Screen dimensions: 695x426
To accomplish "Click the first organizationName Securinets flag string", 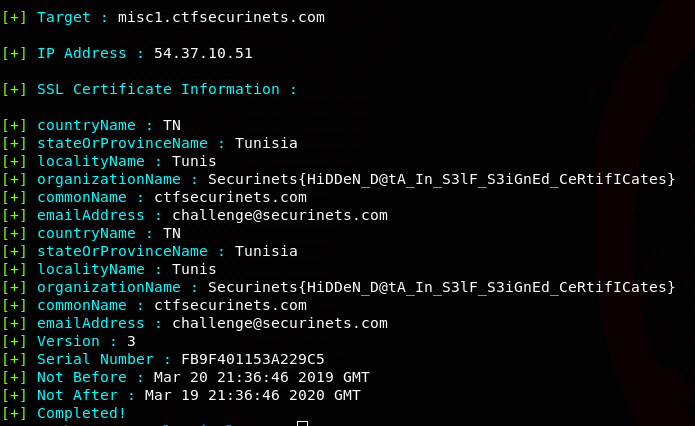I will pos(441,179).
